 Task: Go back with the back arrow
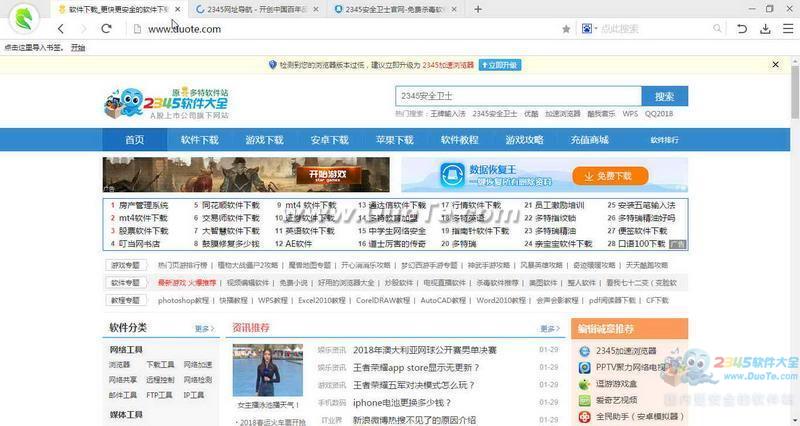[61, 29]
